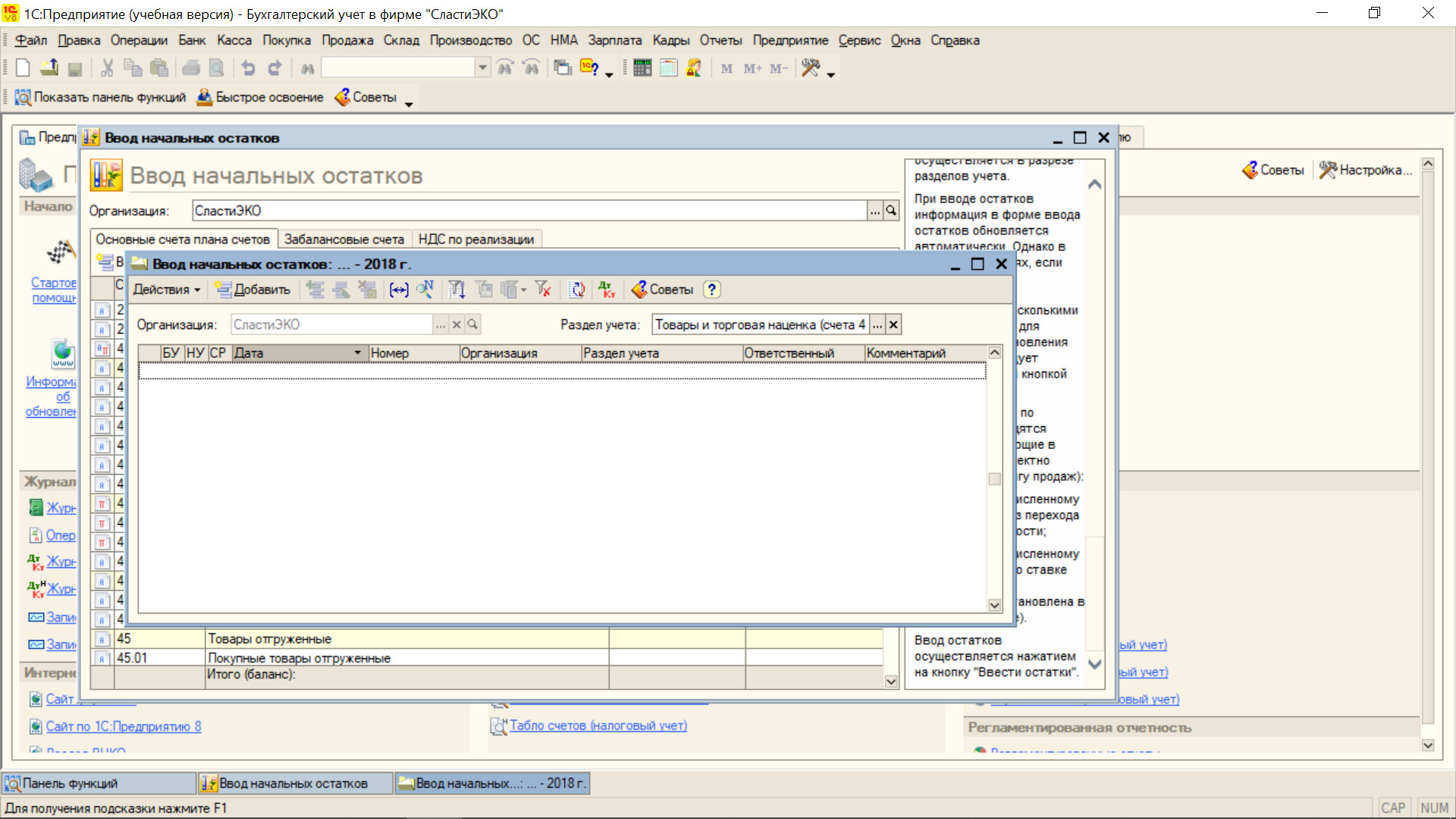
Task: Clear the Раздел учета field with X
Action: 893,325
